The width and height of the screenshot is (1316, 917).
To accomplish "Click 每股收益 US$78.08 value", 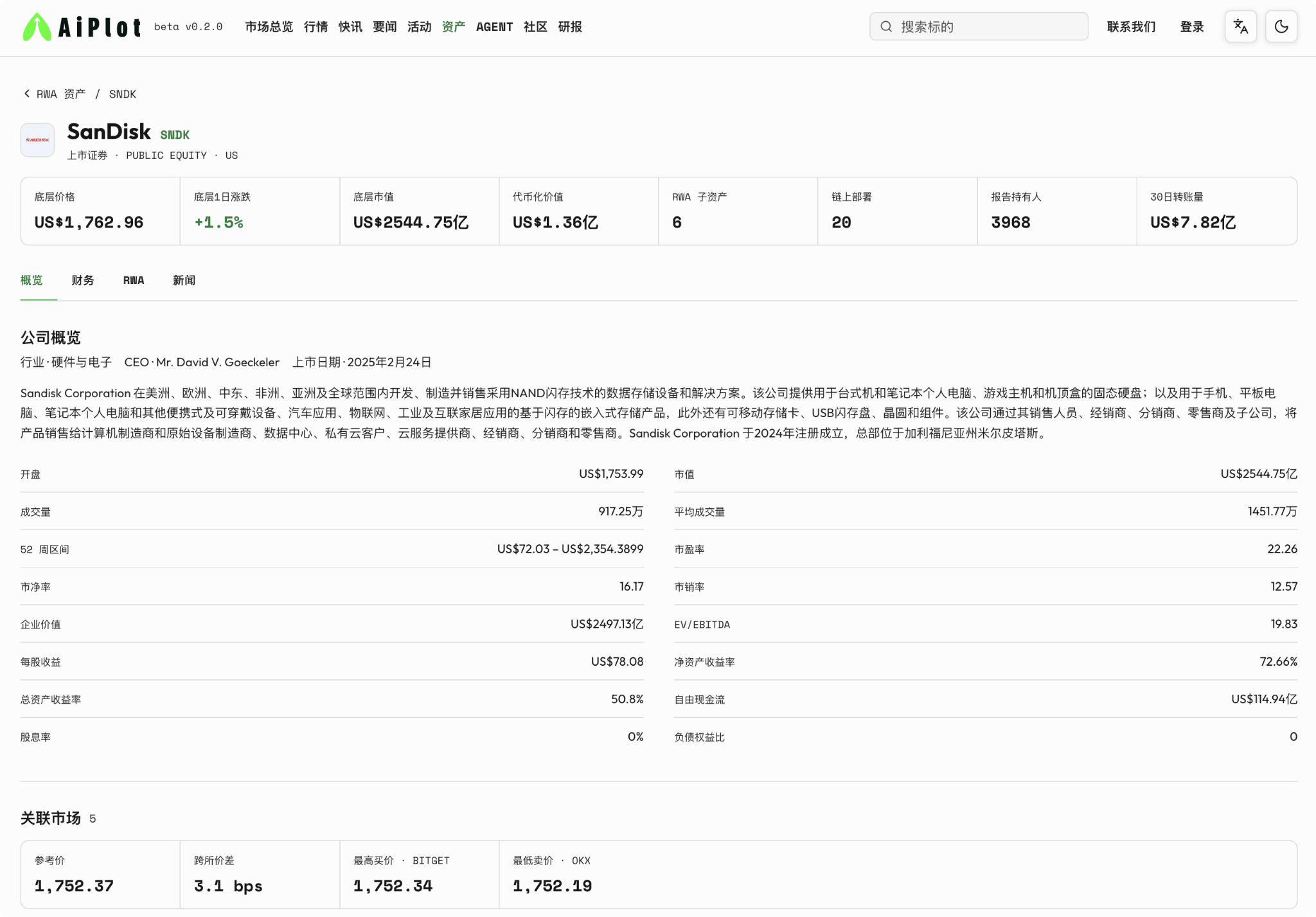I will point(617,662).
